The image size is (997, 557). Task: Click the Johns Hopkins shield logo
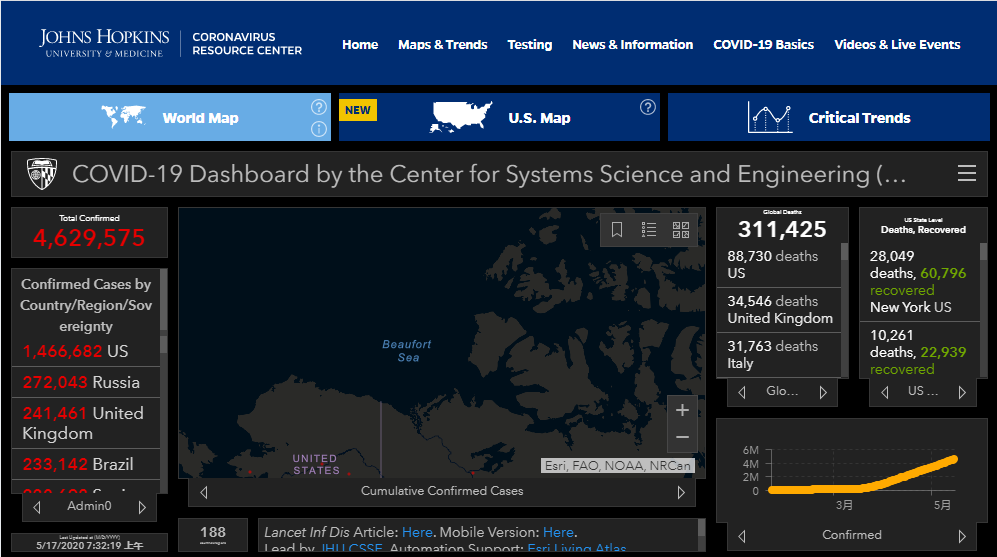[41, 174]
